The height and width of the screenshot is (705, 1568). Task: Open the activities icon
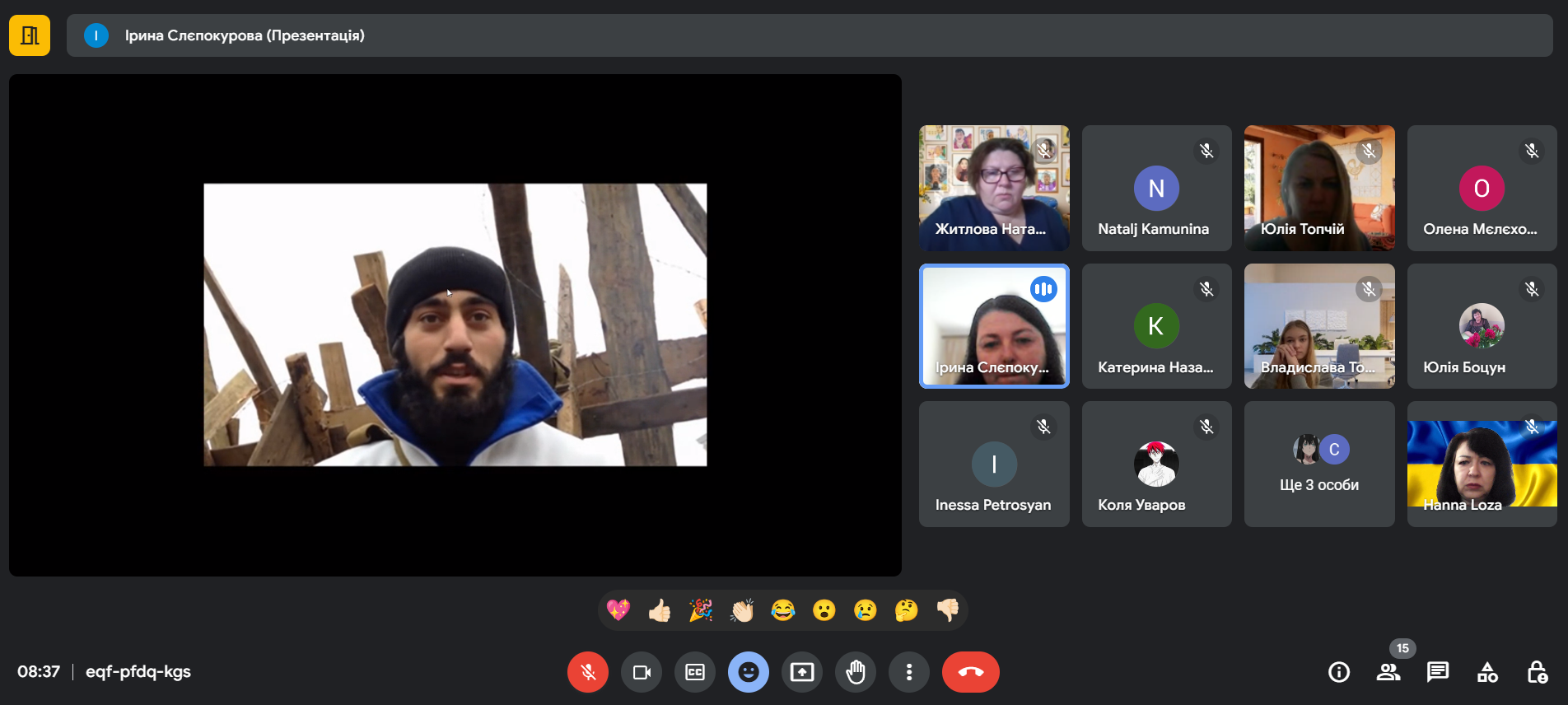coord(1487,672)
